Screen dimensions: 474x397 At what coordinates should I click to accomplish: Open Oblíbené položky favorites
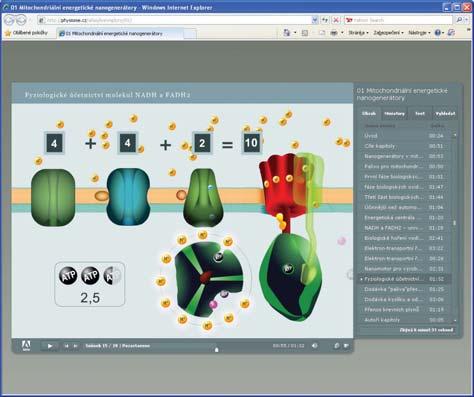point(26,33)
